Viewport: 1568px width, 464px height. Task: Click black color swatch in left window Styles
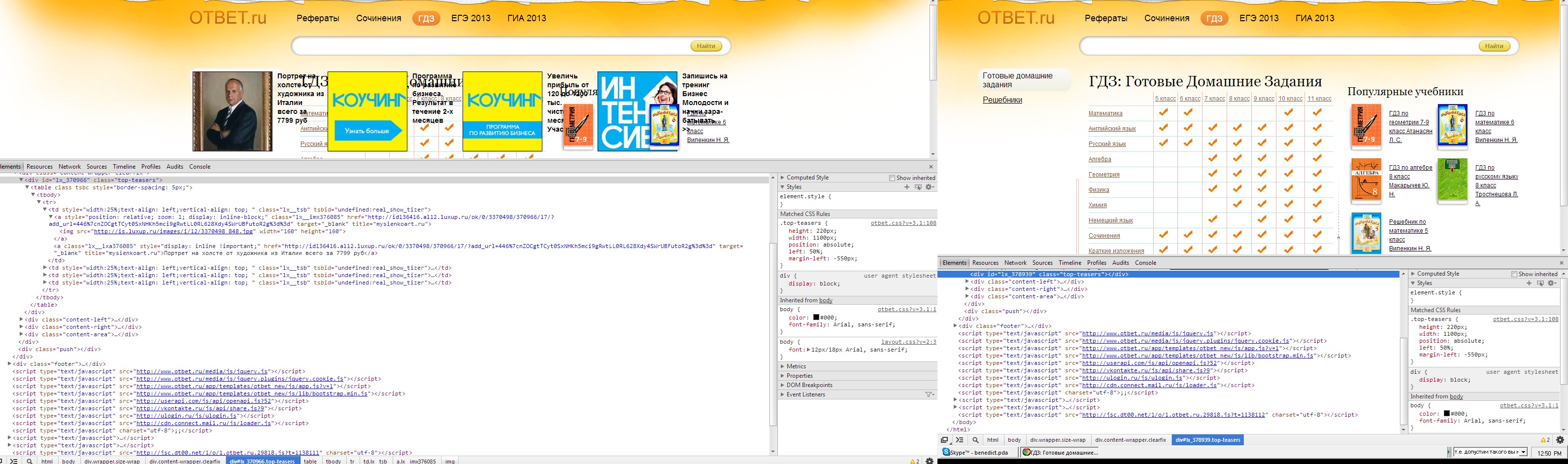click(x=816, y=317)
